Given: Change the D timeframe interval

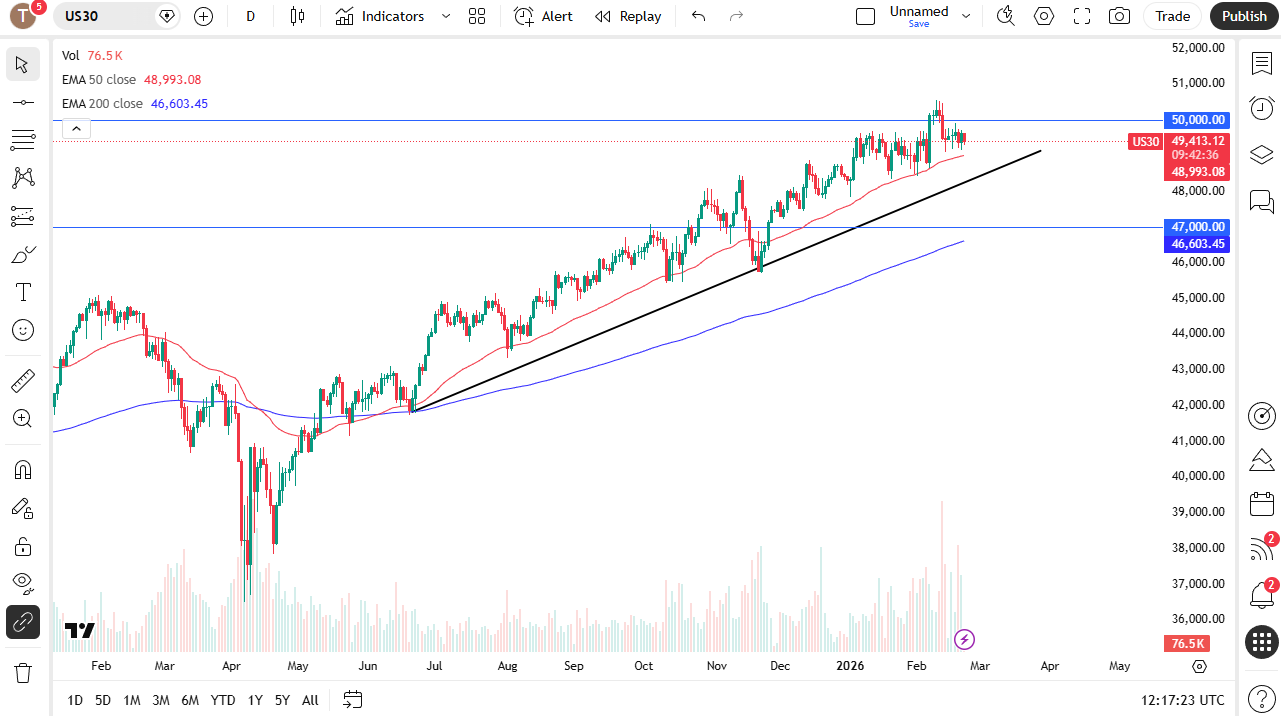Looking at the screenshot, I should coord(251,16).
